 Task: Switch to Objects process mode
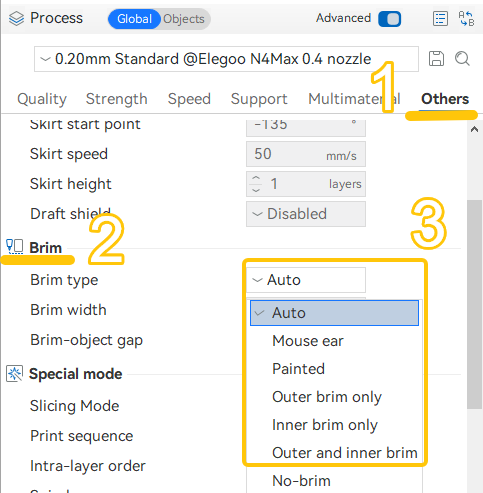click(x=184, y=19)
